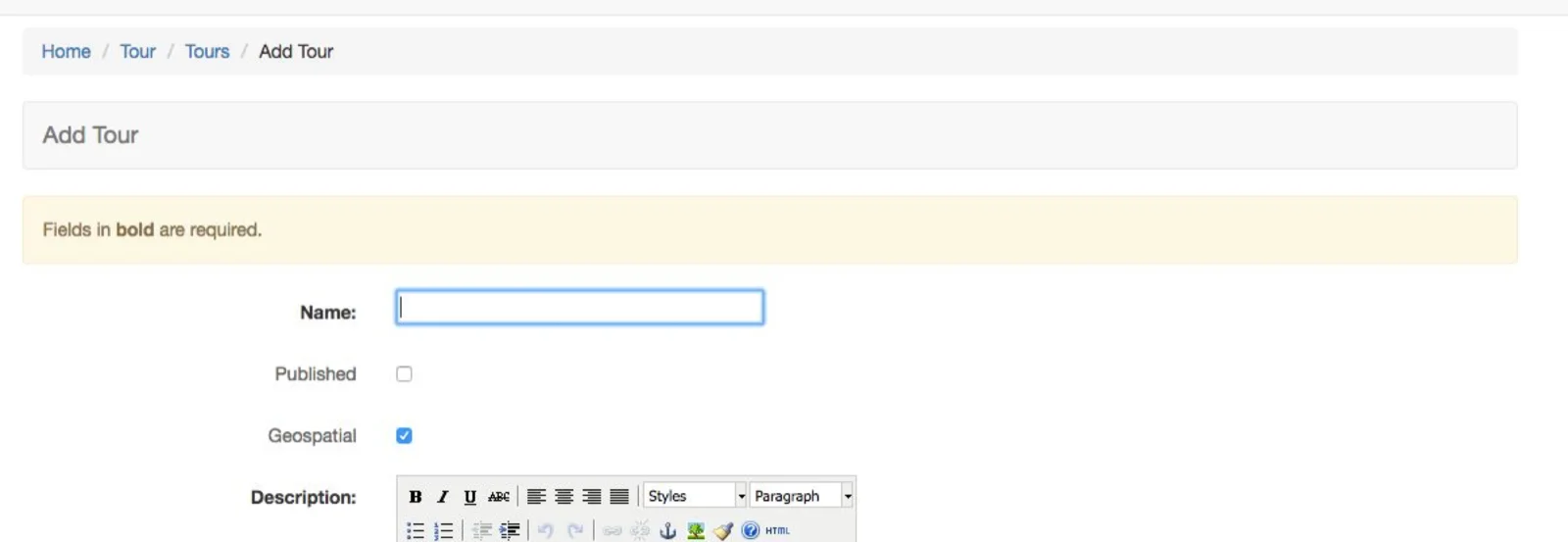Screen dimensions: 1568x542
Task: Insert an image via tree icon
Action: pyautogui.click(x=696, y=530)
